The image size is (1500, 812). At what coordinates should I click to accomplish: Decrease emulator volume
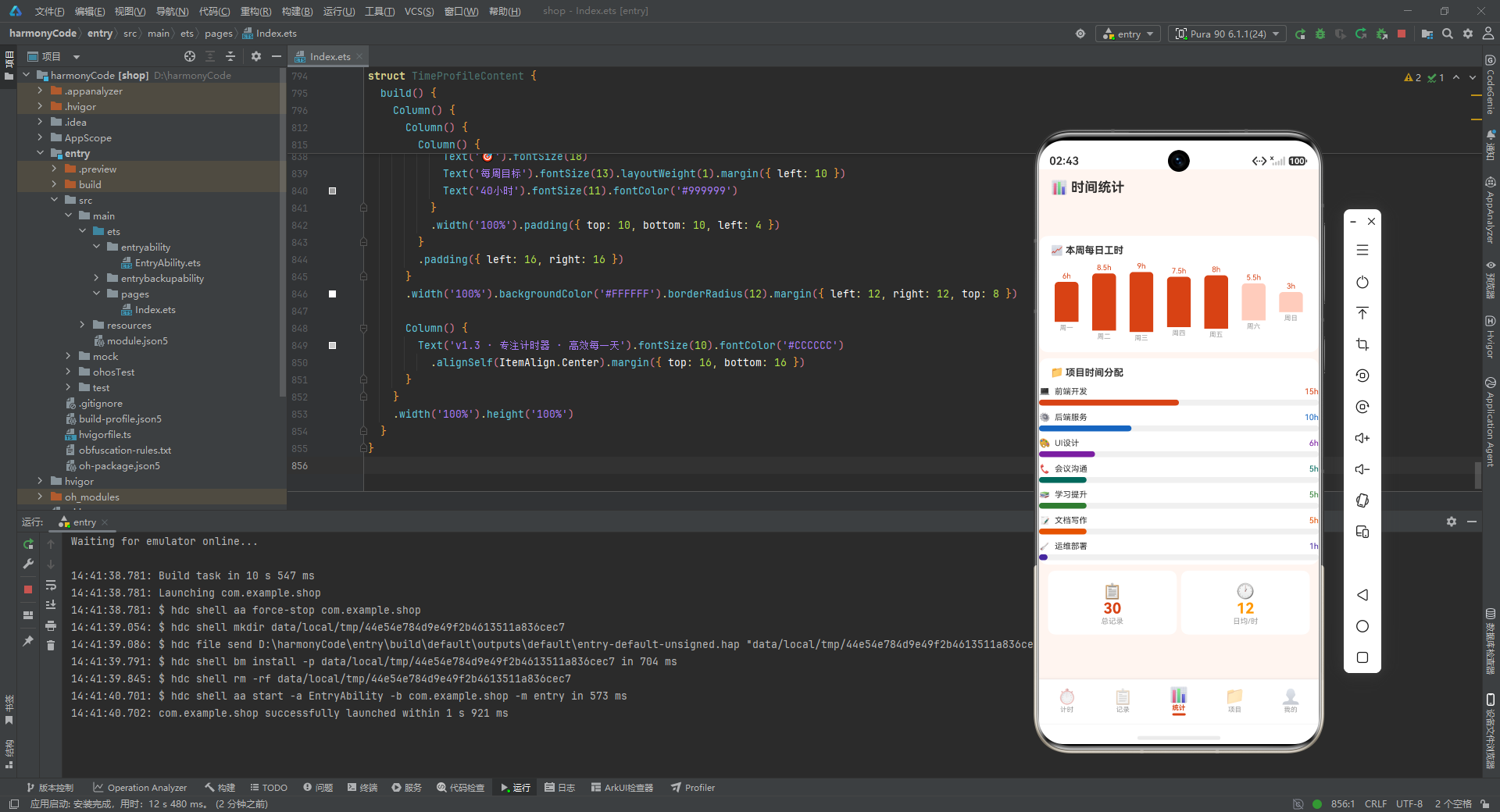click(x=1362, y=469)
